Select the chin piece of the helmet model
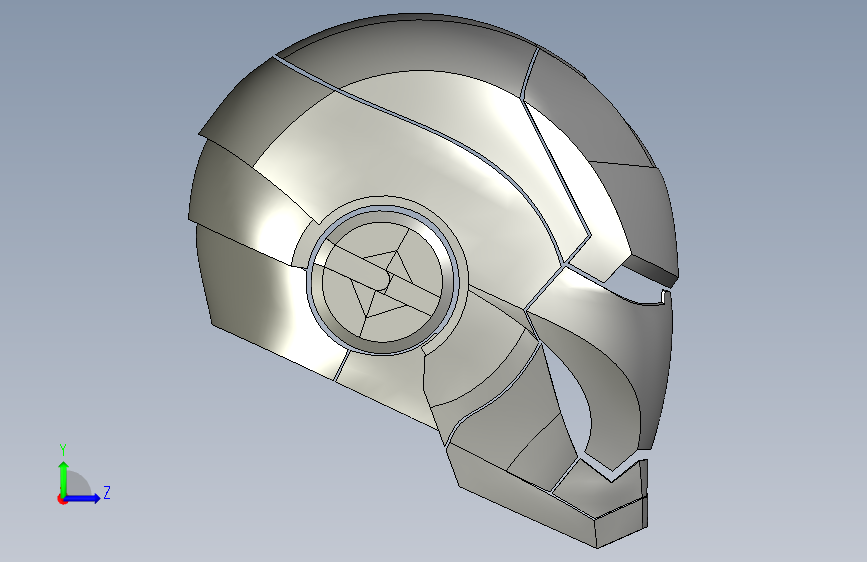This screenshot has width=867, height=562. [603, 501]
